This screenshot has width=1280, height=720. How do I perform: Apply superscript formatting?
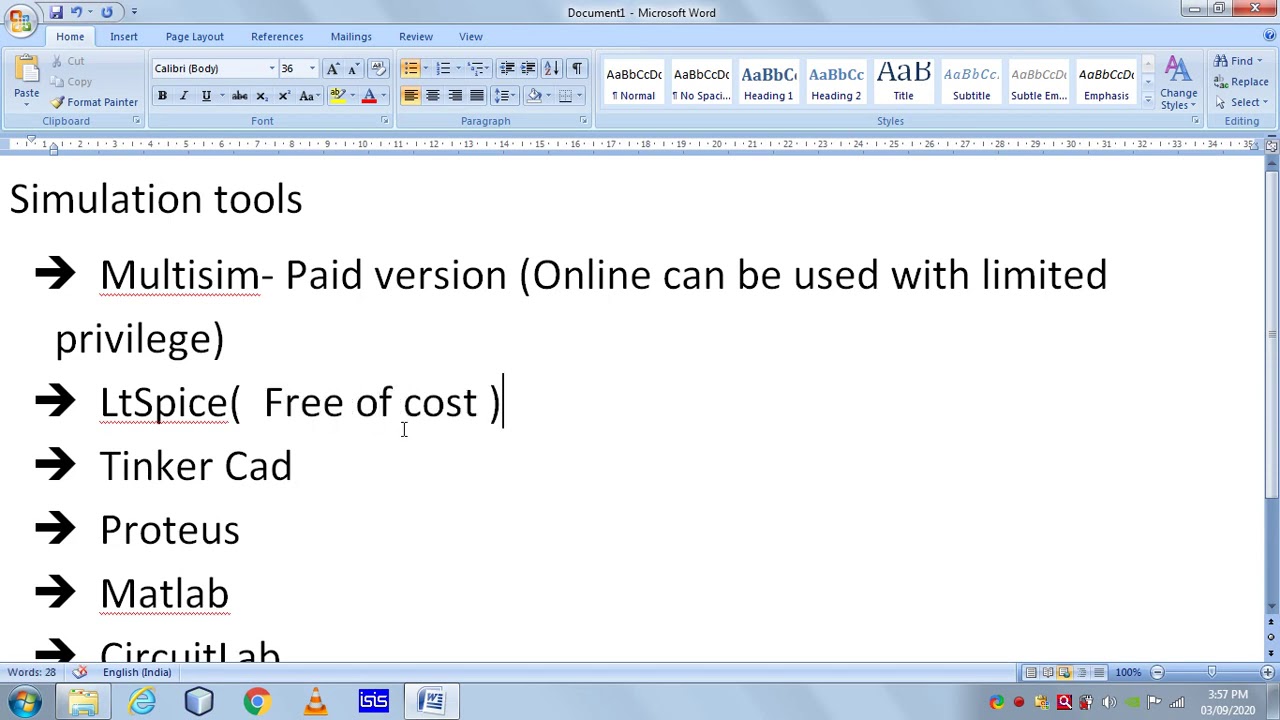284,96
